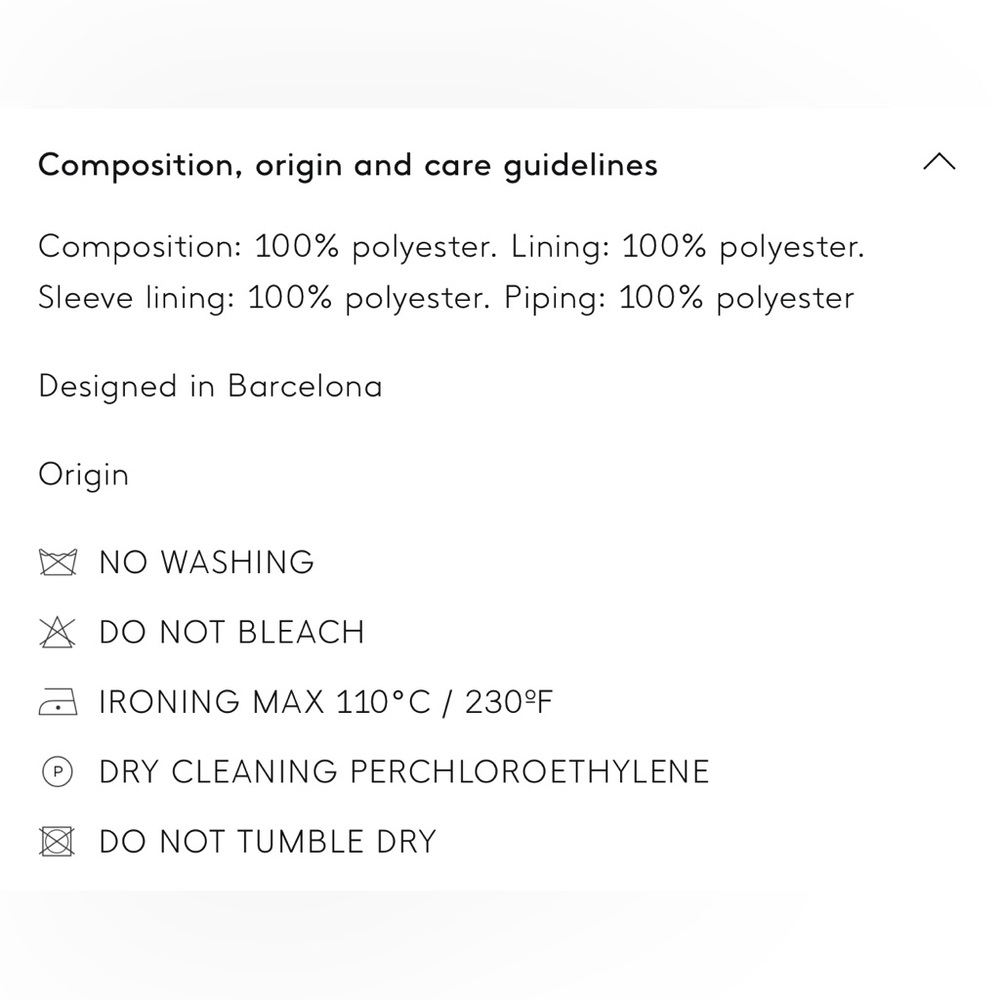Click the no washing crossed washtub icon
Viewport: 1000px width, 1000px height.
pyautogui.click(x=58, y=562)
